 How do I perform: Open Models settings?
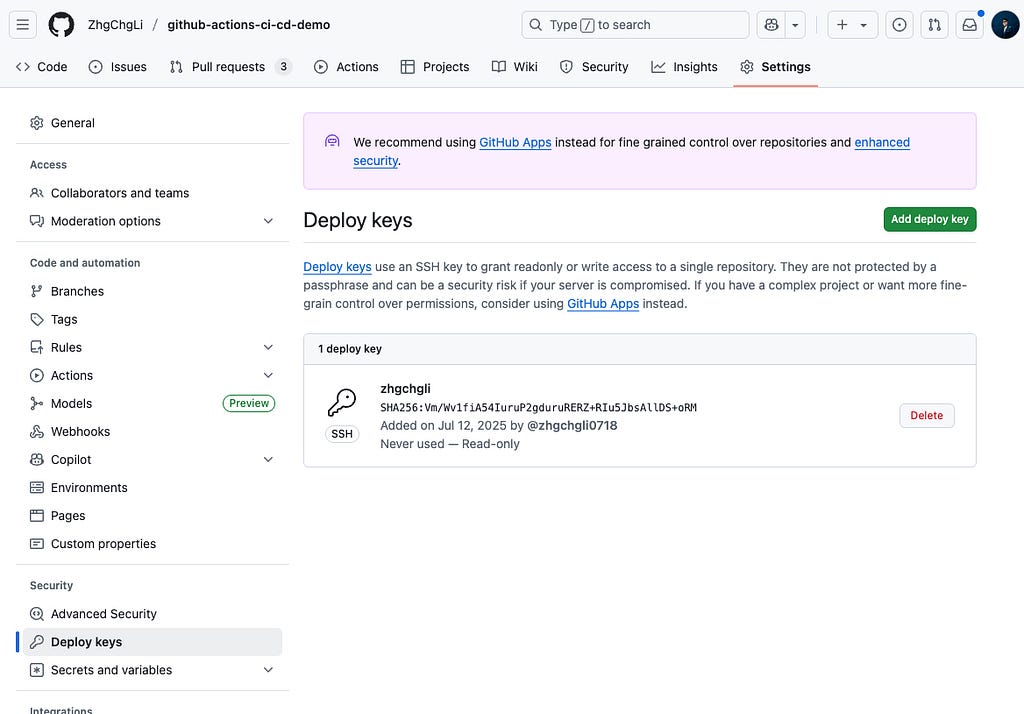[x=152, y=403]
